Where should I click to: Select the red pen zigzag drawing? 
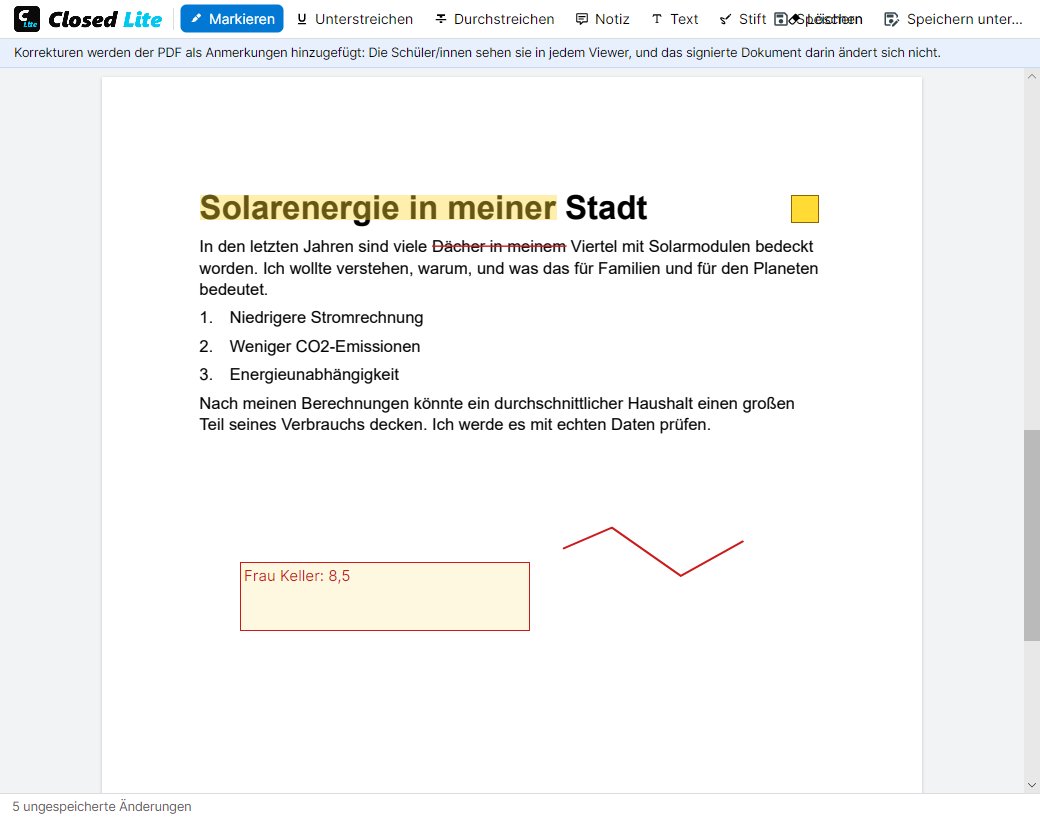coord(653,551)
